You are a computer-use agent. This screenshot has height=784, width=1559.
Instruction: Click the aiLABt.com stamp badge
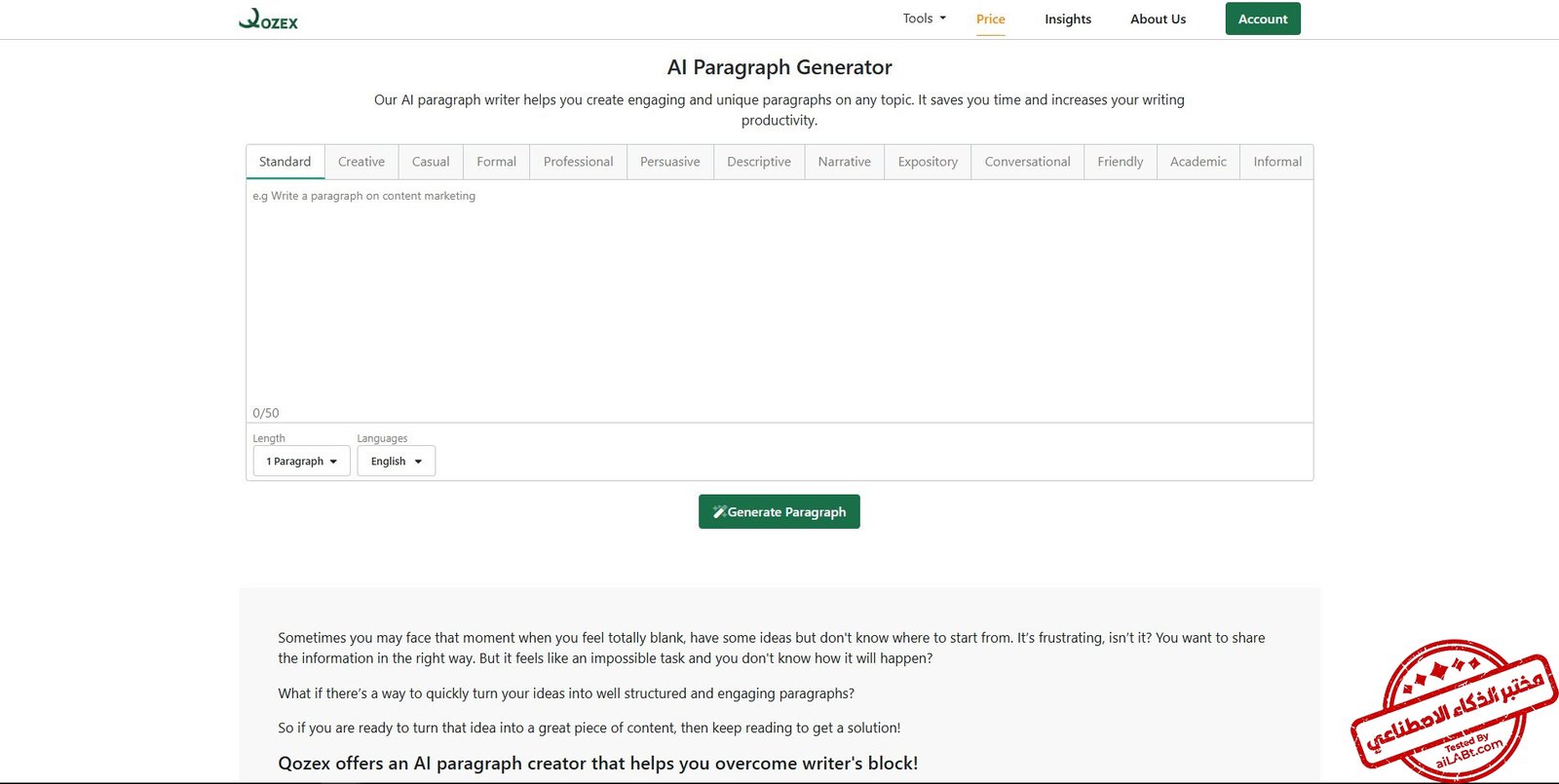pos(1454,710)
